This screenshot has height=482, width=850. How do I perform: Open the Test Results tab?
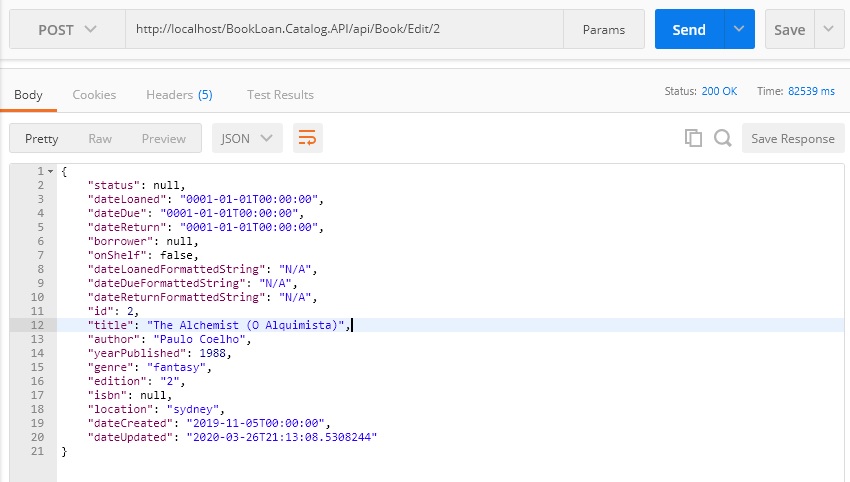(280, 95)
